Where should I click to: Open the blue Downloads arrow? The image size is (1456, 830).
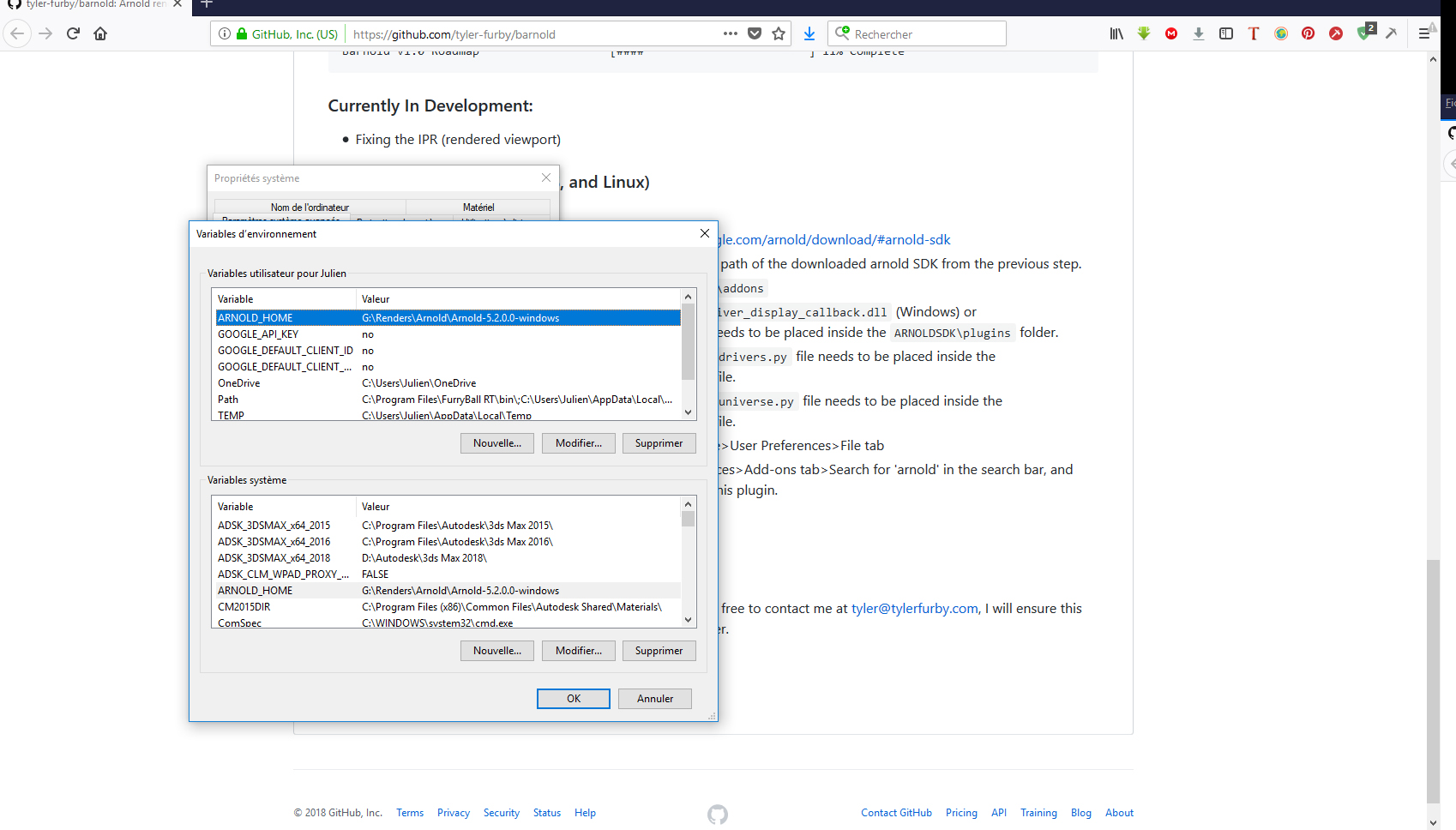(809, 33)
